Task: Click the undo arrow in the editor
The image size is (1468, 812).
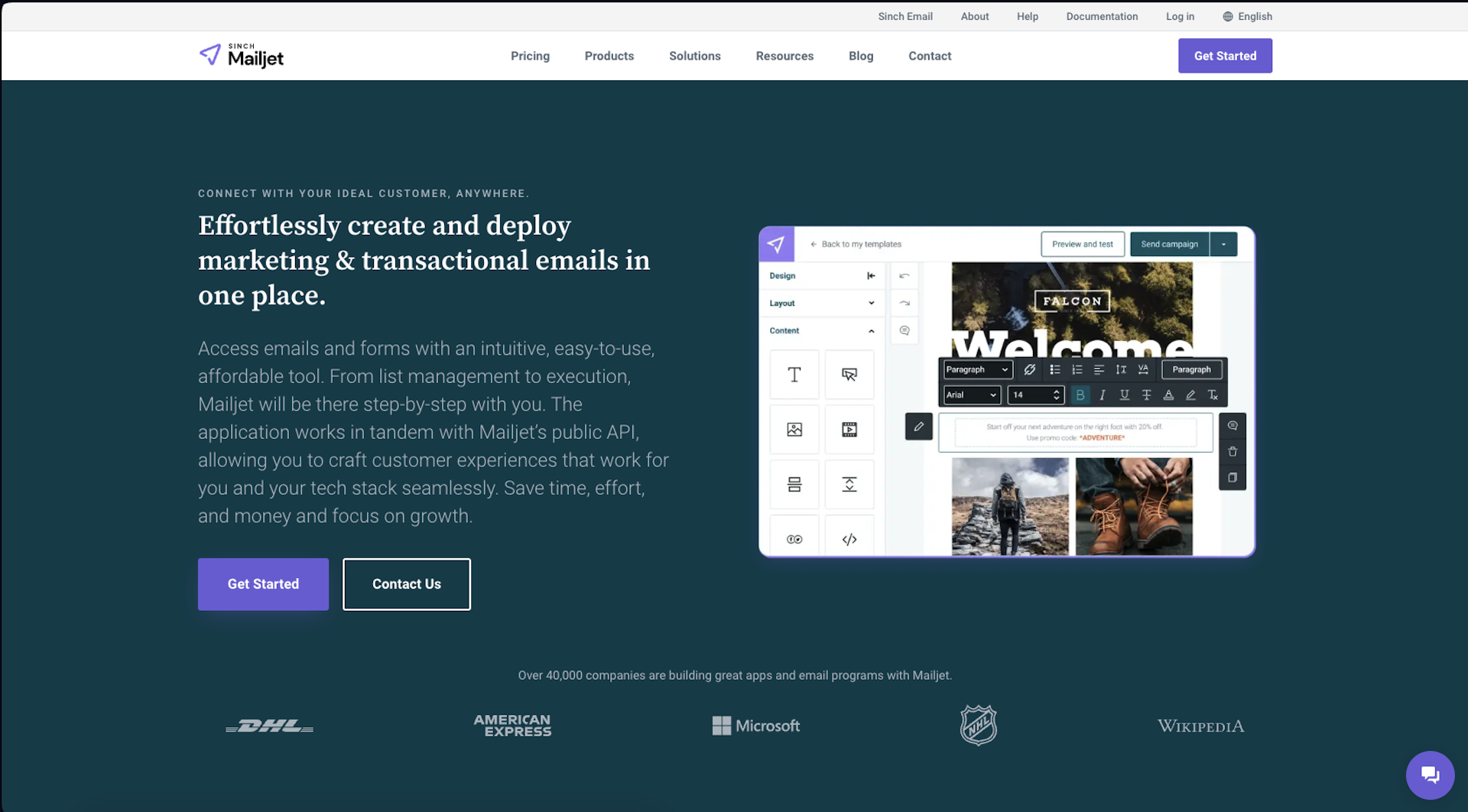Action: pyautogui.click(x=905, y=276)
